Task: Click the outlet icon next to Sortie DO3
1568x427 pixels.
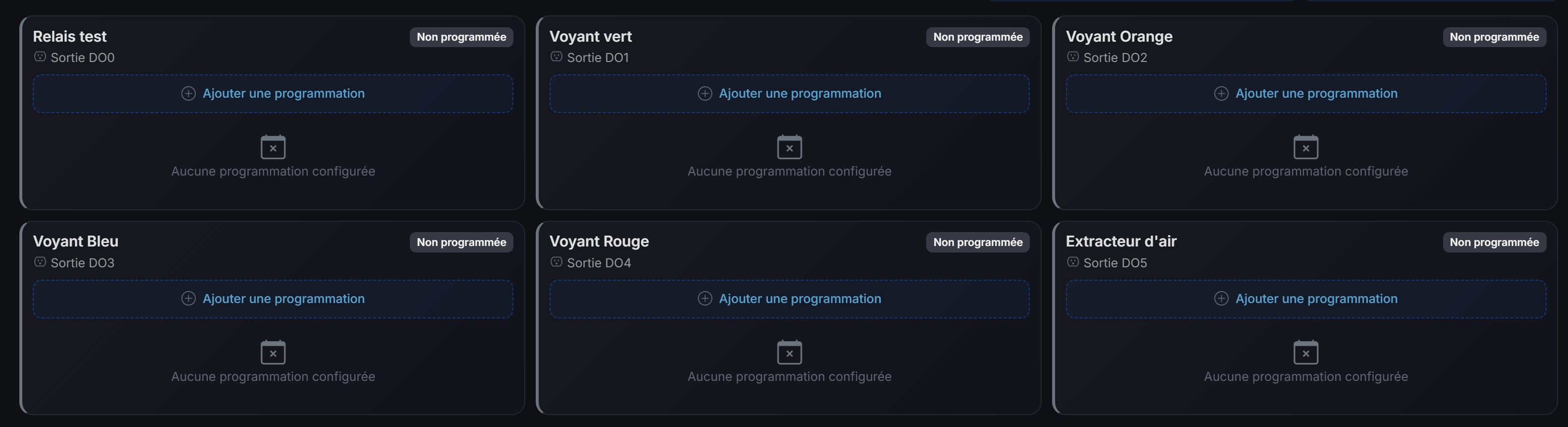Action: tap(40, 262)
